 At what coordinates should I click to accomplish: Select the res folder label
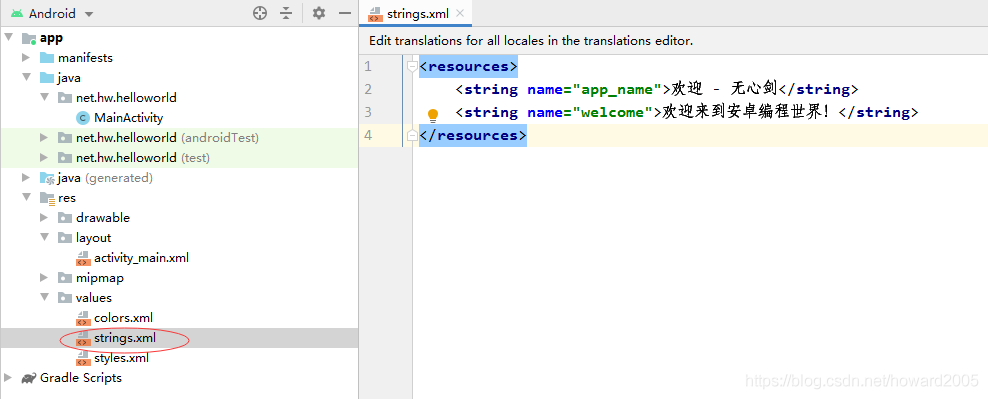[67, 198]
